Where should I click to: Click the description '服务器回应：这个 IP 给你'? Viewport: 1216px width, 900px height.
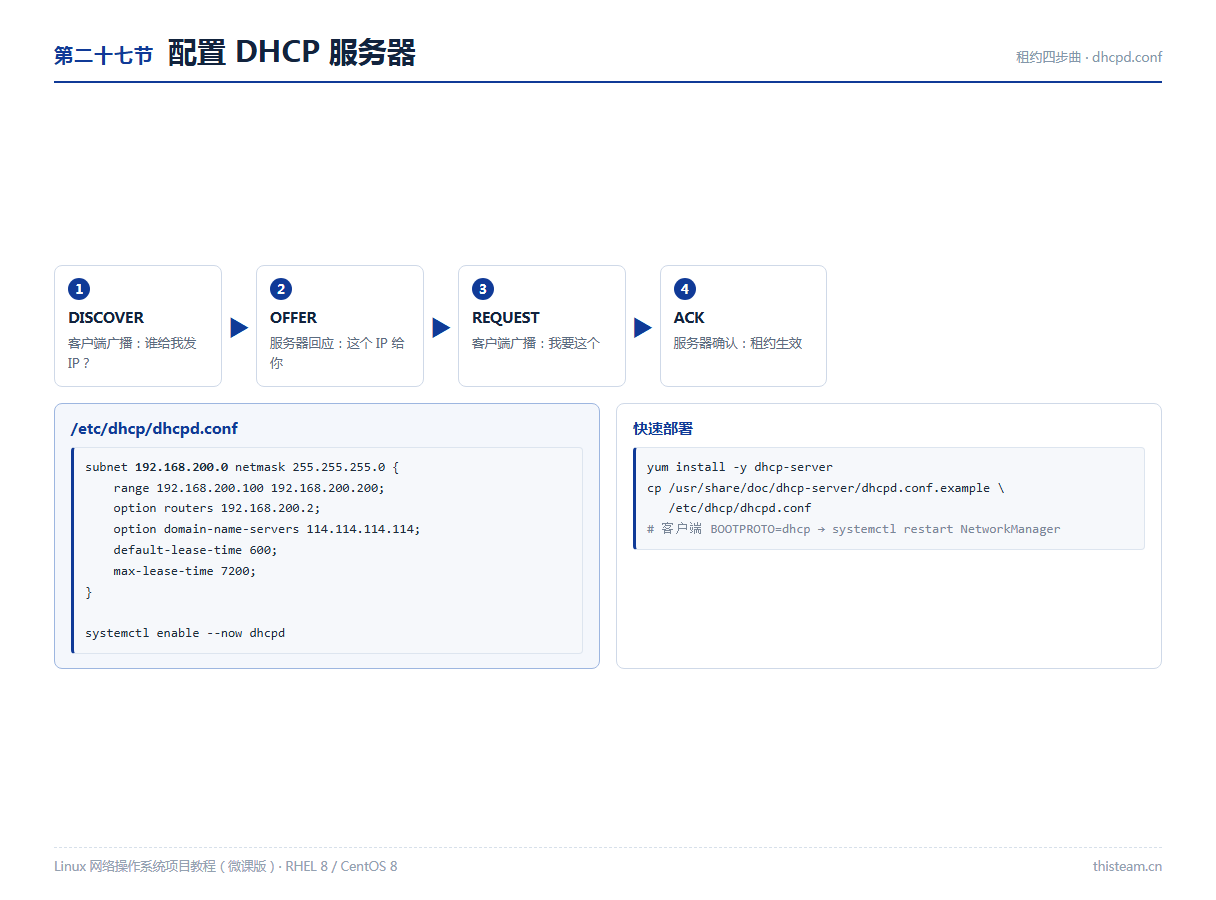[337, 353]
